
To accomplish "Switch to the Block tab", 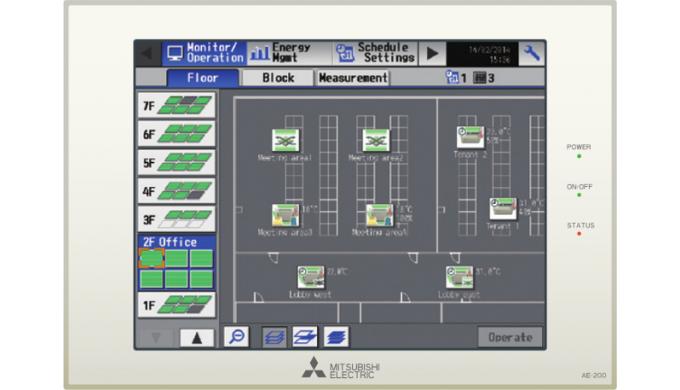I will tap(278, 78).
